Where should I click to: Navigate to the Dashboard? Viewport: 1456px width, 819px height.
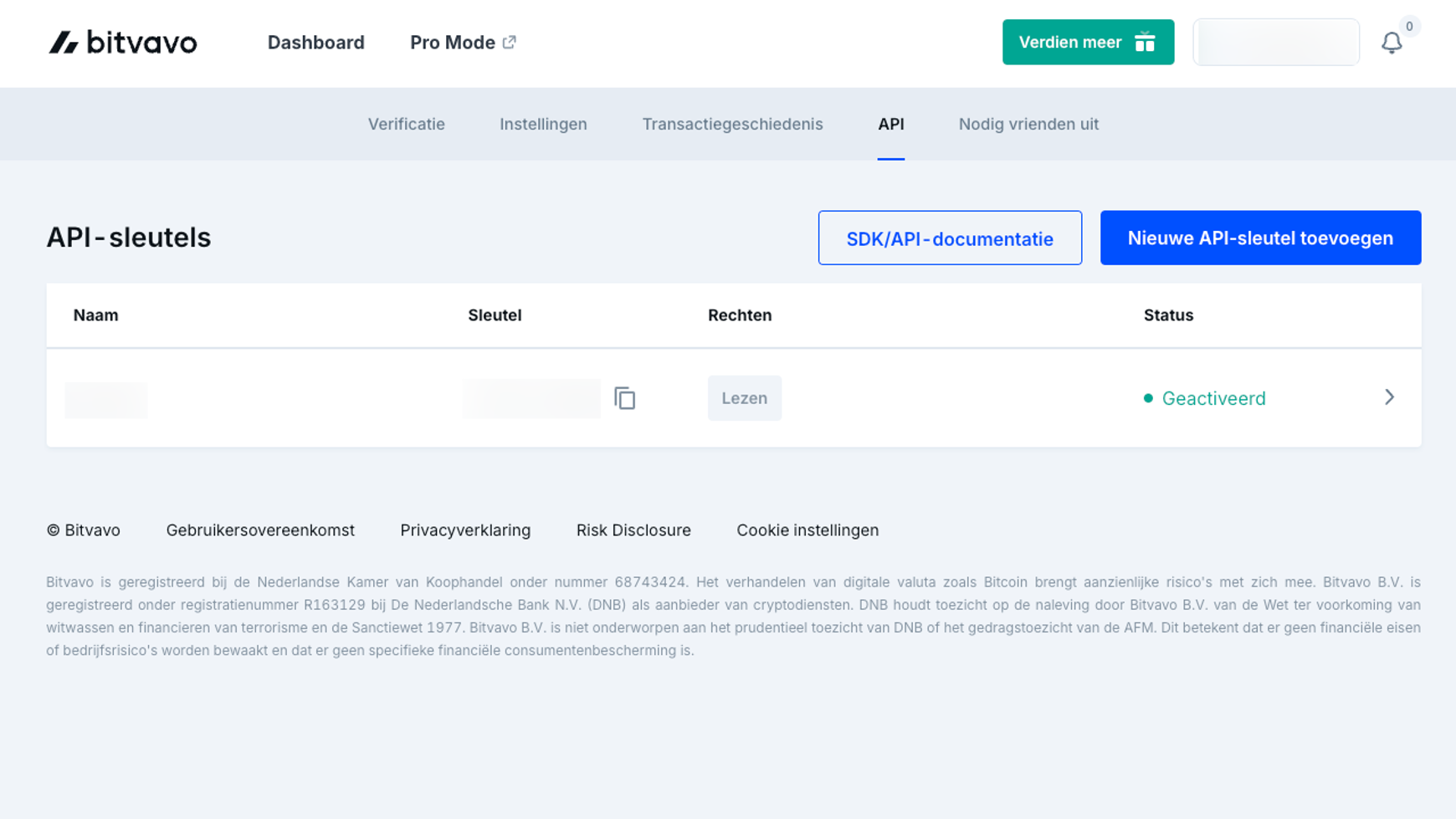click(x=315, y=42)
